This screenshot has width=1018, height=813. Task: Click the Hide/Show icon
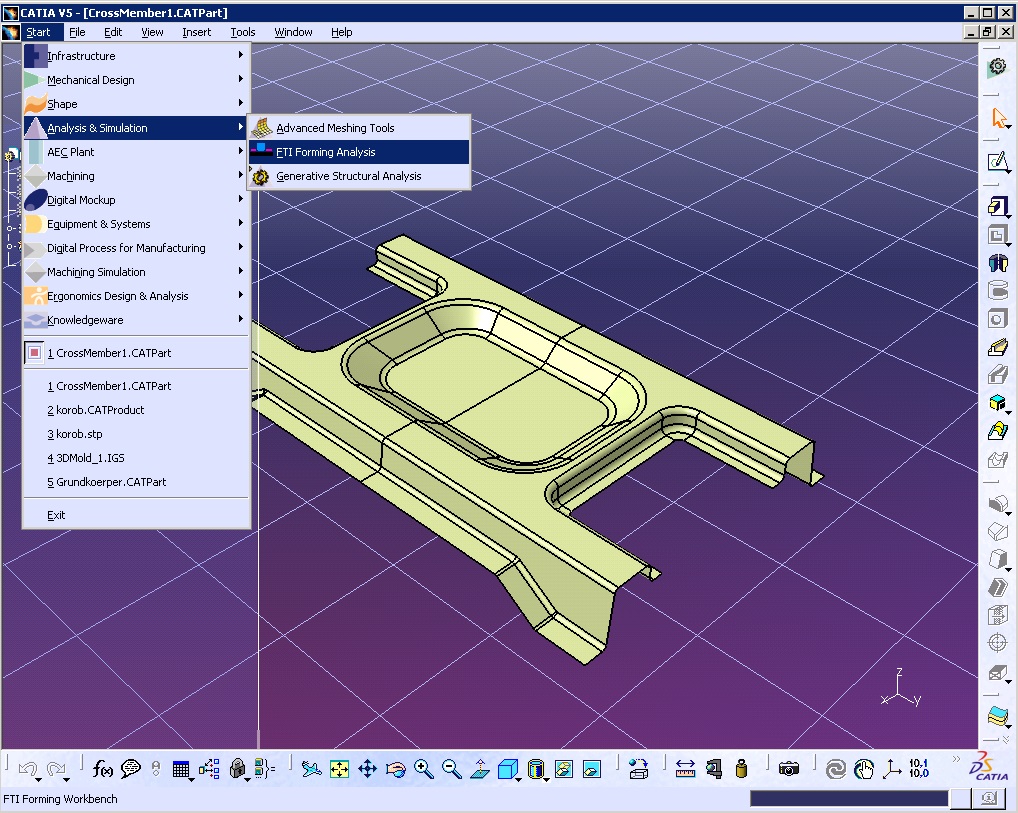pyautogui.click(x=564, y=769)
